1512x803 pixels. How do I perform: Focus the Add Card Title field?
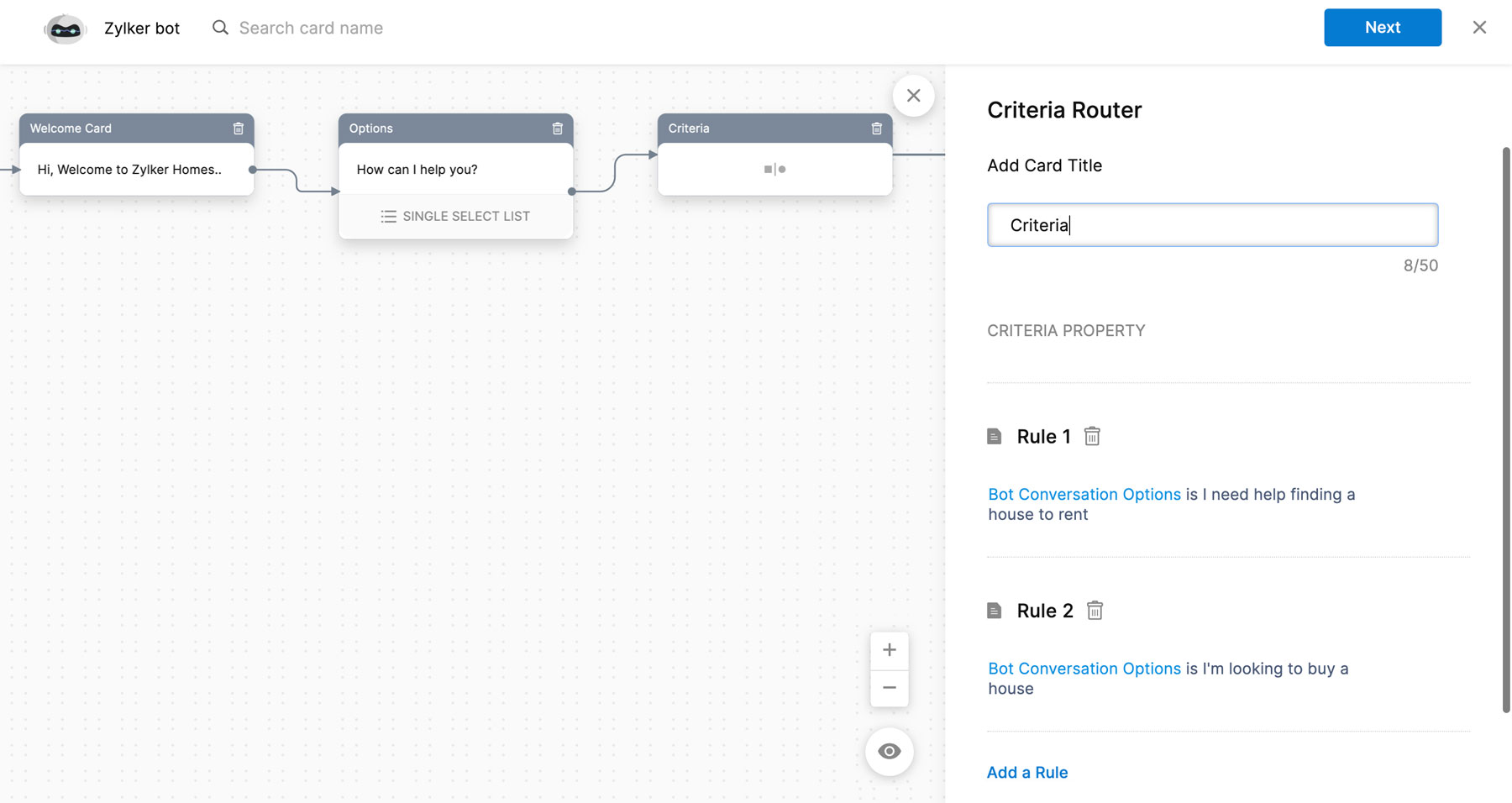point(1212,225)
